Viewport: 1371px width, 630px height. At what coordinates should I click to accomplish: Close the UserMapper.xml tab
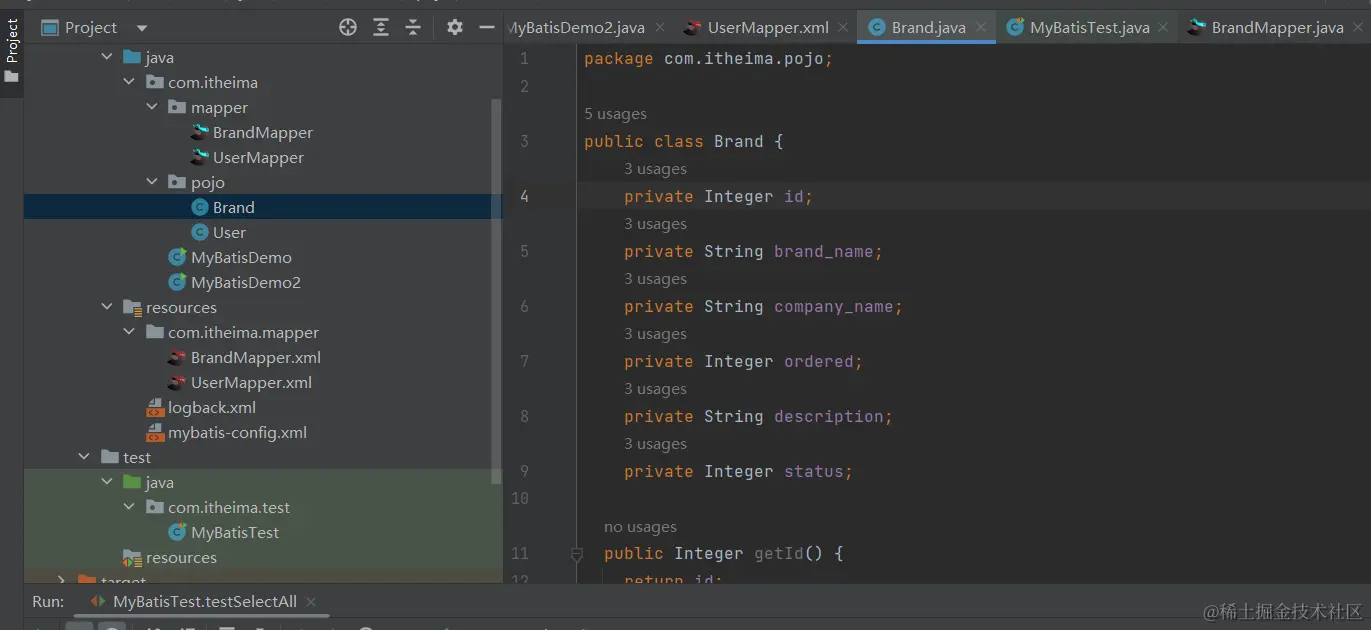843,28
